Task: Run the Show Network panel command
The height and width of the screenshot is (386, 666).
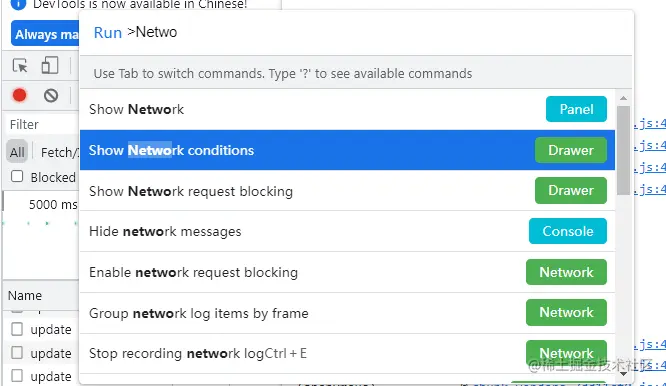Action: (347, 109)
